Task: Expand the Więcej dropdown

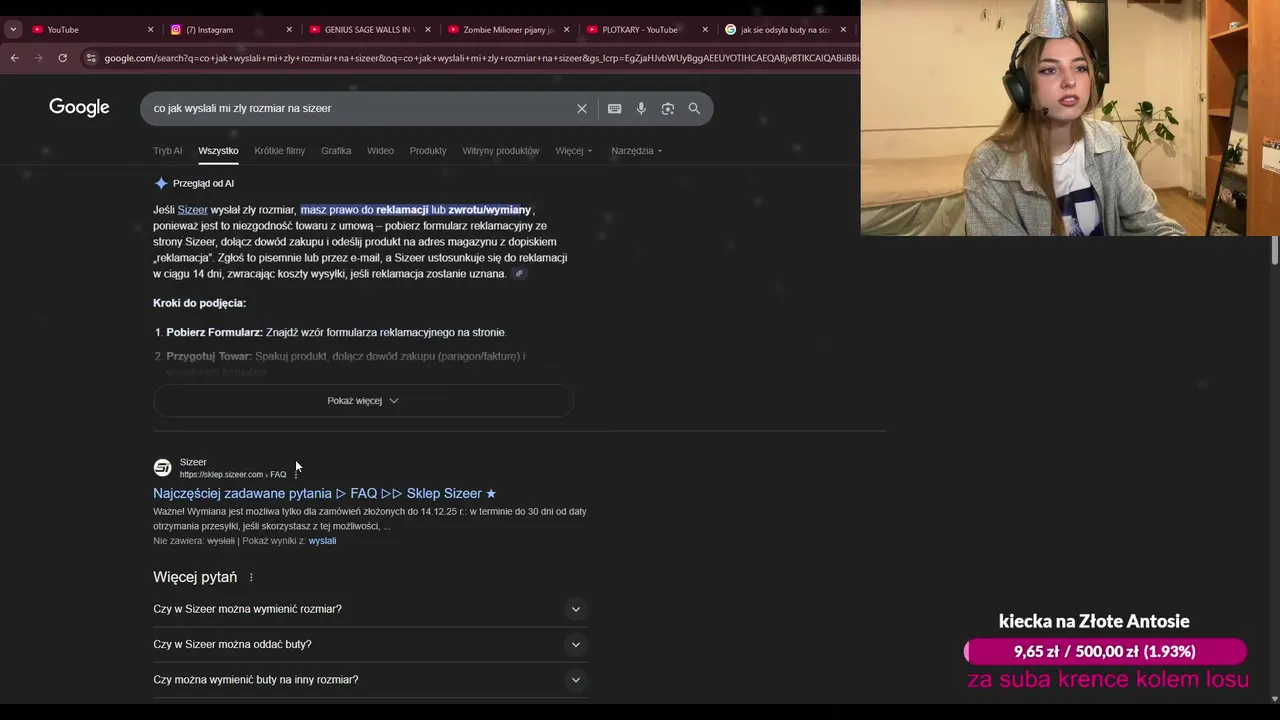Action: (x=574, y=151)
